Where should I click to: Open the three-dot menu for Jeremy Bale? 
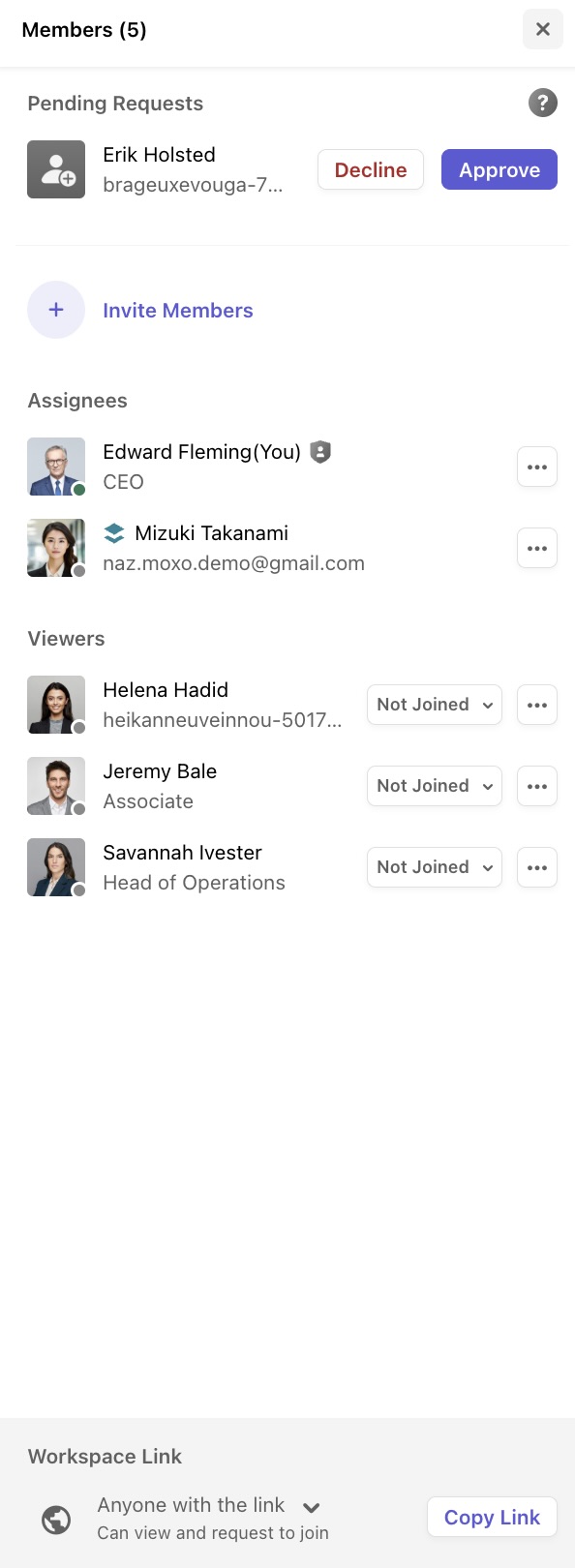tap(536, 786)
